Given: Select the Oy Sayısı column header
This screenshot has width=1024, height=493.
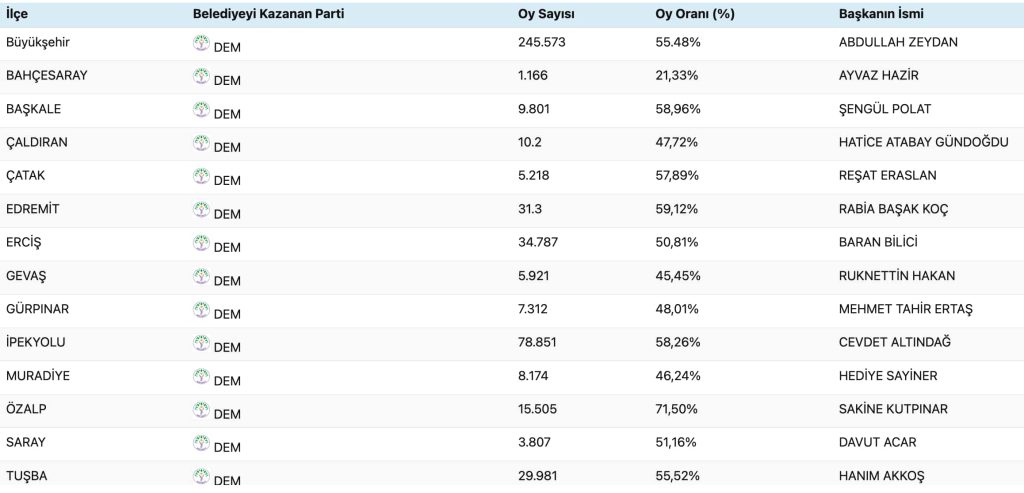Looking at the screenshot, I should (x=546, y=15).
